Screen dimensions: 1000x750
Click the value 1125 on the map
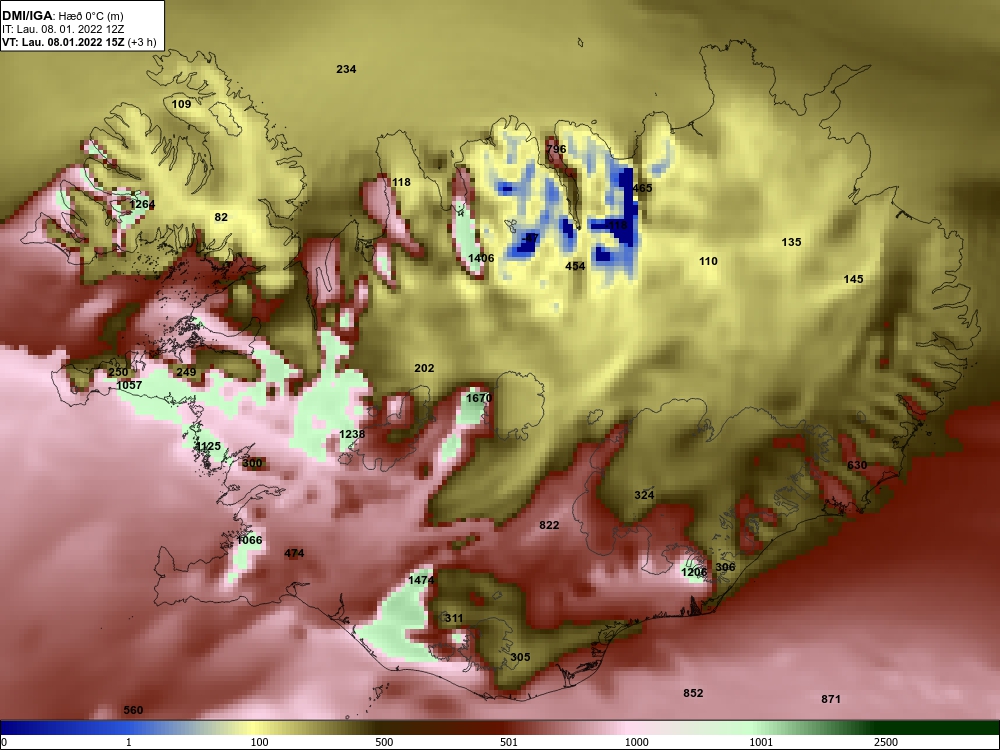click(x=208, y=446)
